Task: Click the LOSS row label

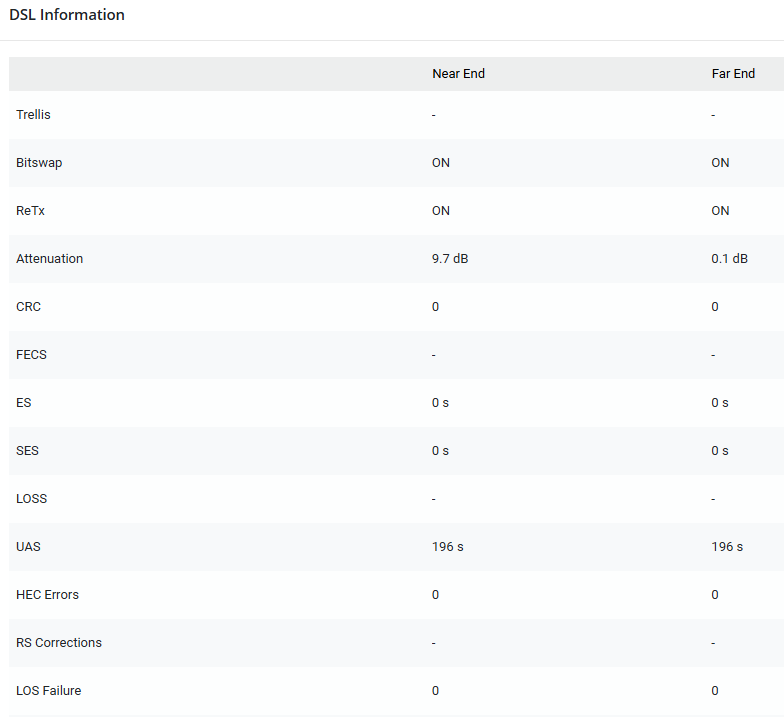Action: pos(31,499)
